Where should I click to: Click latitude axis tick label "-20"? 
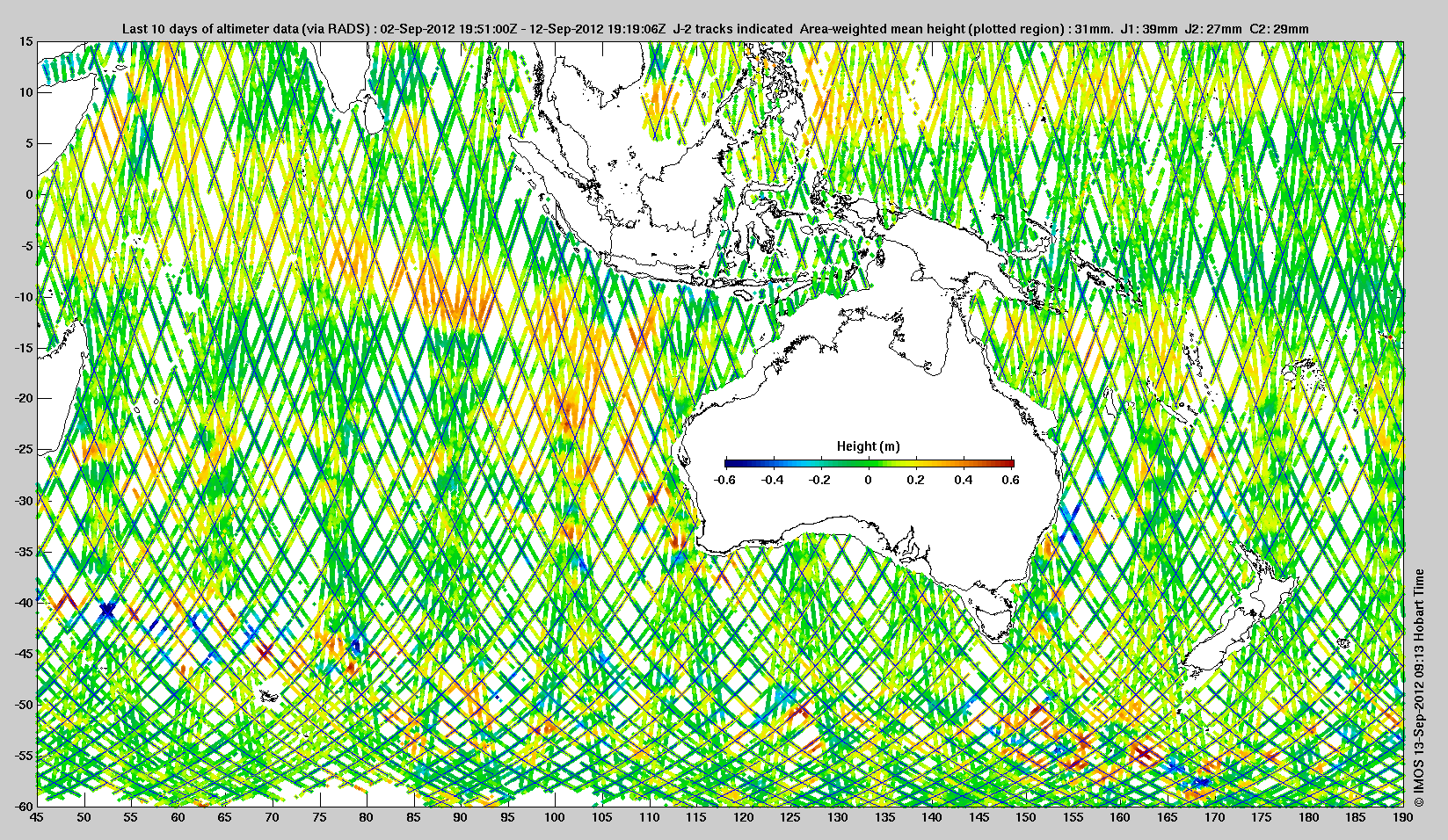click(x=24, y=398)
